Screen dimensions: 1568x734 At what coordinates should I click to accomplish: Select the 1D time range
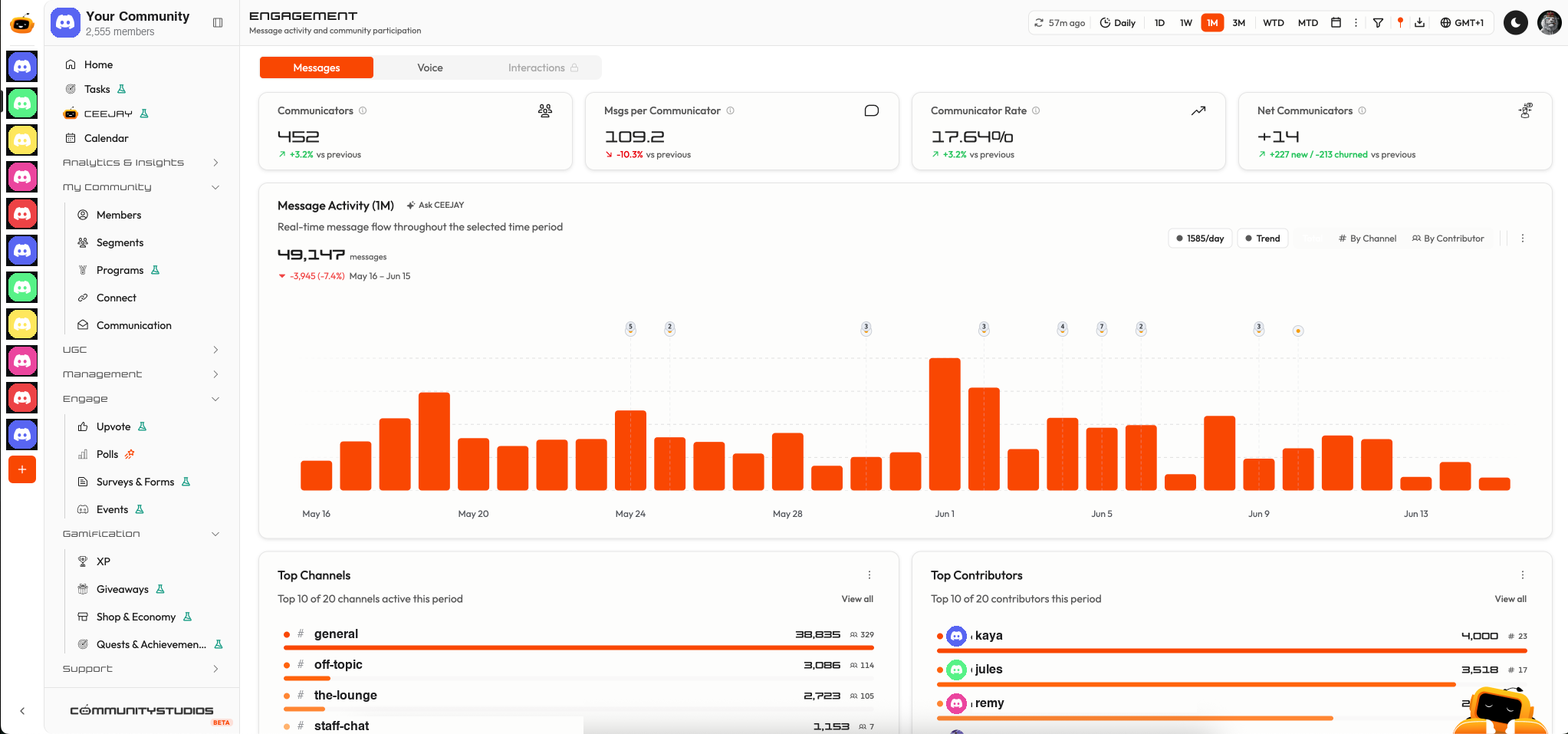pos(1159,23)
